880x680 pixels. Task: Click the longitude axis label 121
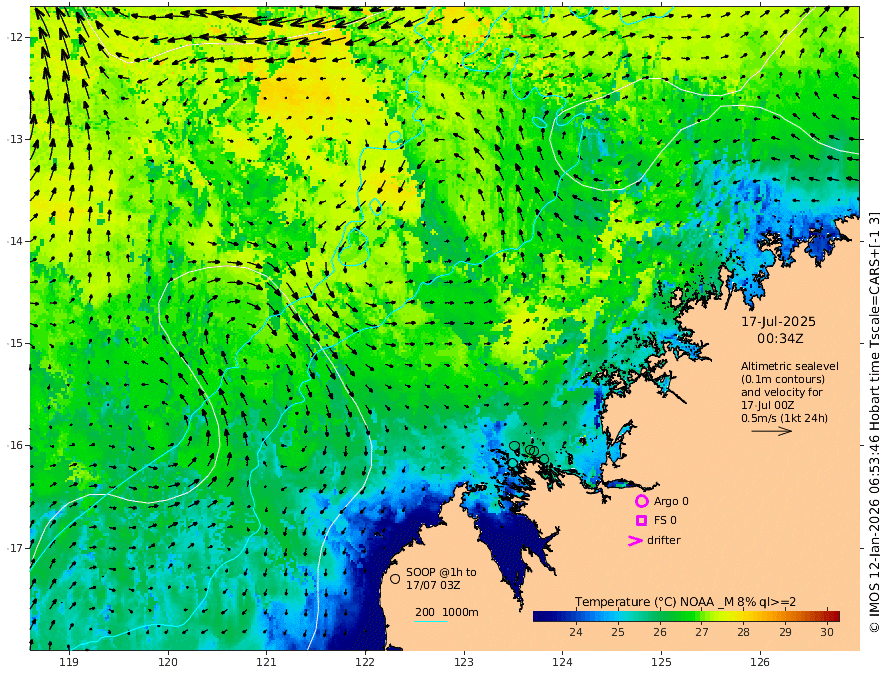pos(267,663)
